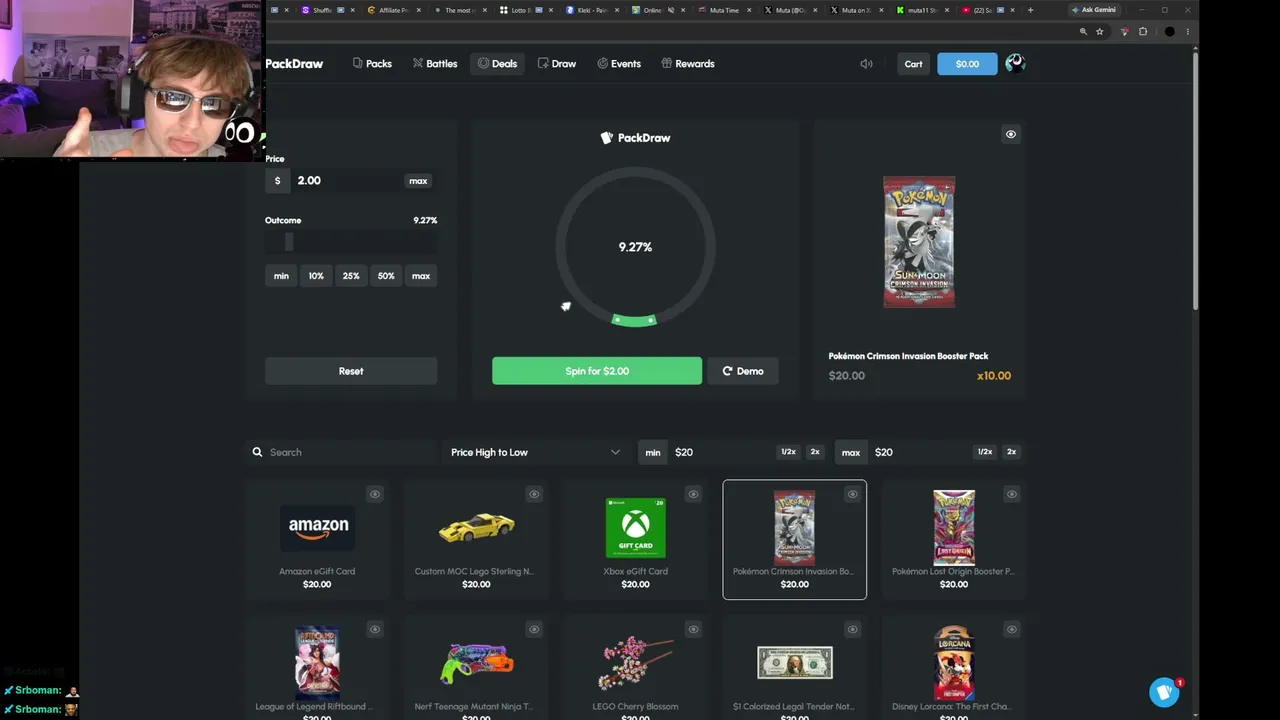Click the price input showing 2.00
This screenshot has height=720, width=1280.
coord(346,181)
